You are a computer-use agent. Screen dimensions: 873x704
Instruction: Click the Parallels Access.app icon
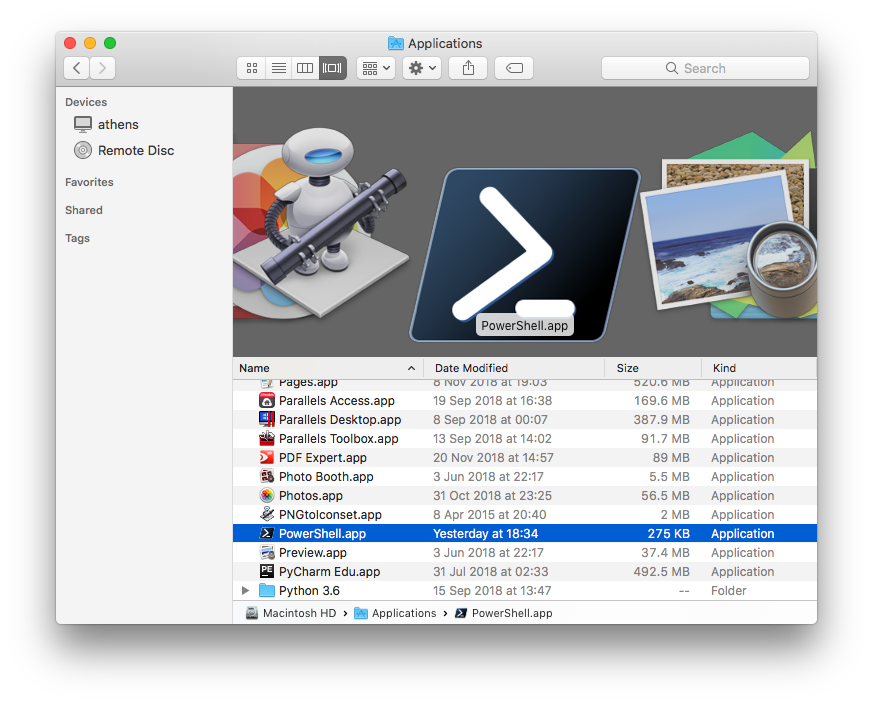pyautogui.click(x=267, y=400)
